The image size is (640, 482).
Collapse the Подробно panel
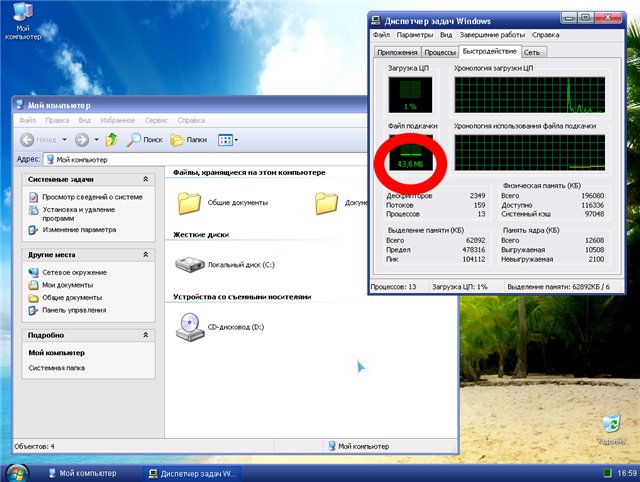click(145, 335)
